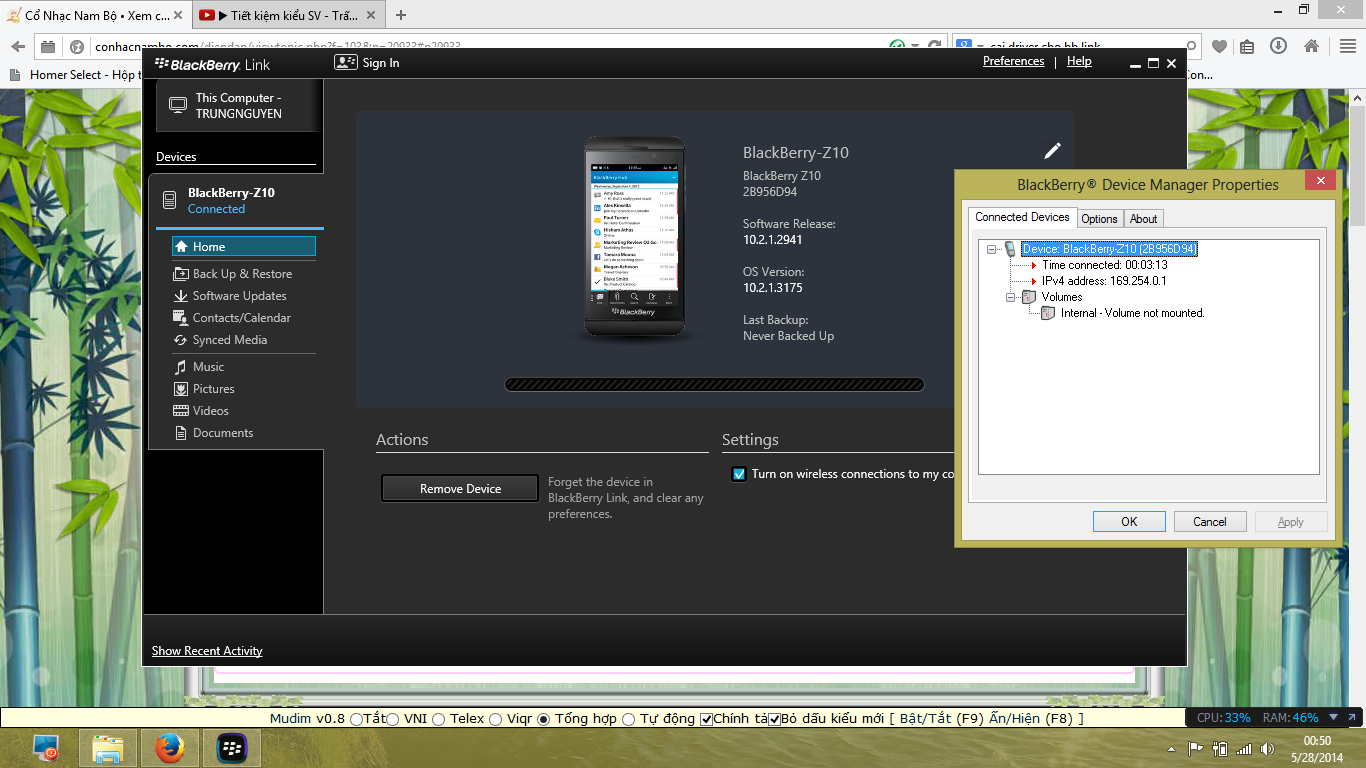Open BlackBerry Link from the taskbar

pyautogui.click(x=232, y=747)
